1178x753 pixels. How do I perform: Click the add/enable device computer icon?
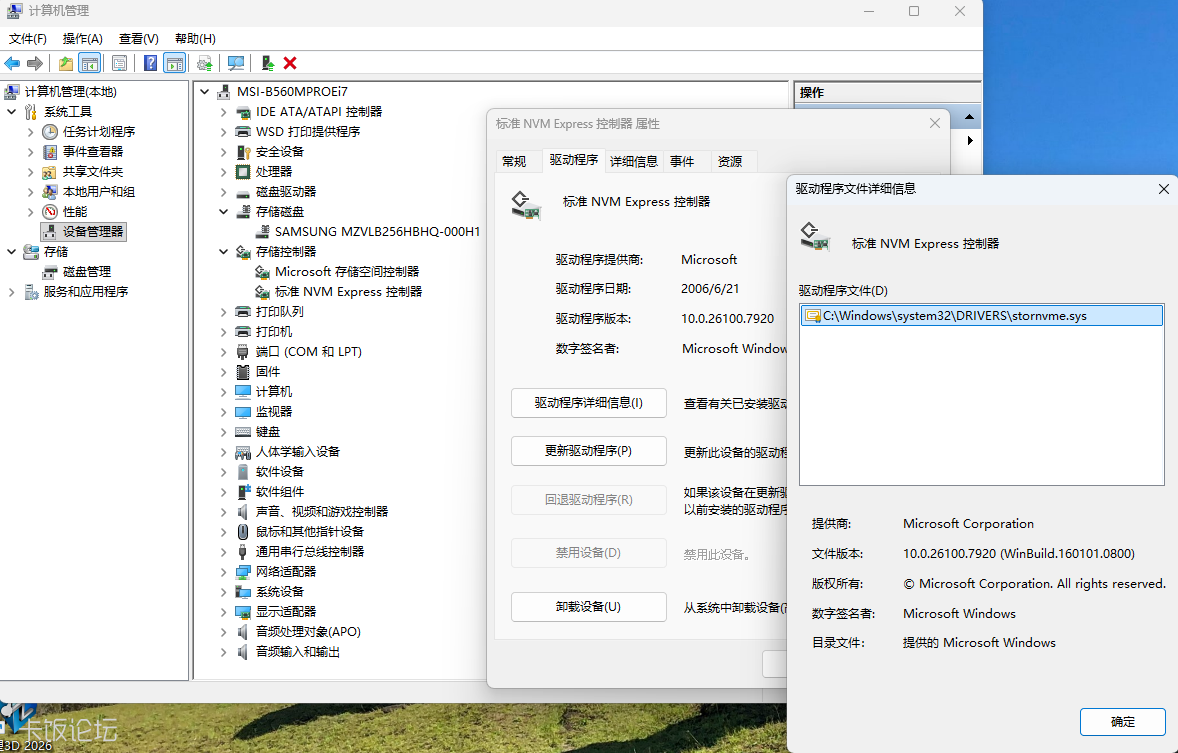pos(267,63)
